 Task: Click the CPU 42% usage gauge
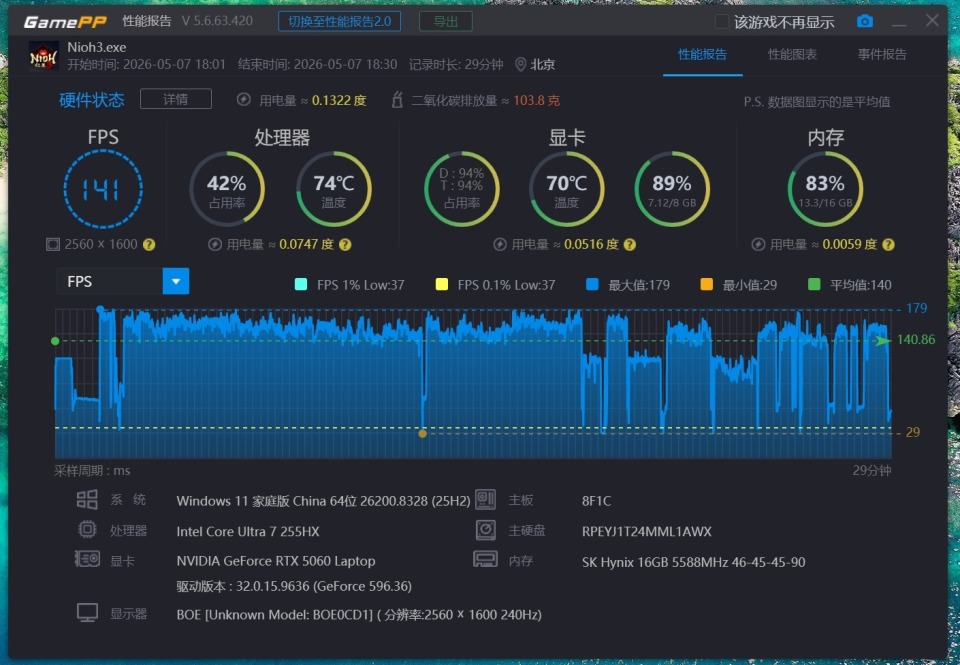point(227,189)
